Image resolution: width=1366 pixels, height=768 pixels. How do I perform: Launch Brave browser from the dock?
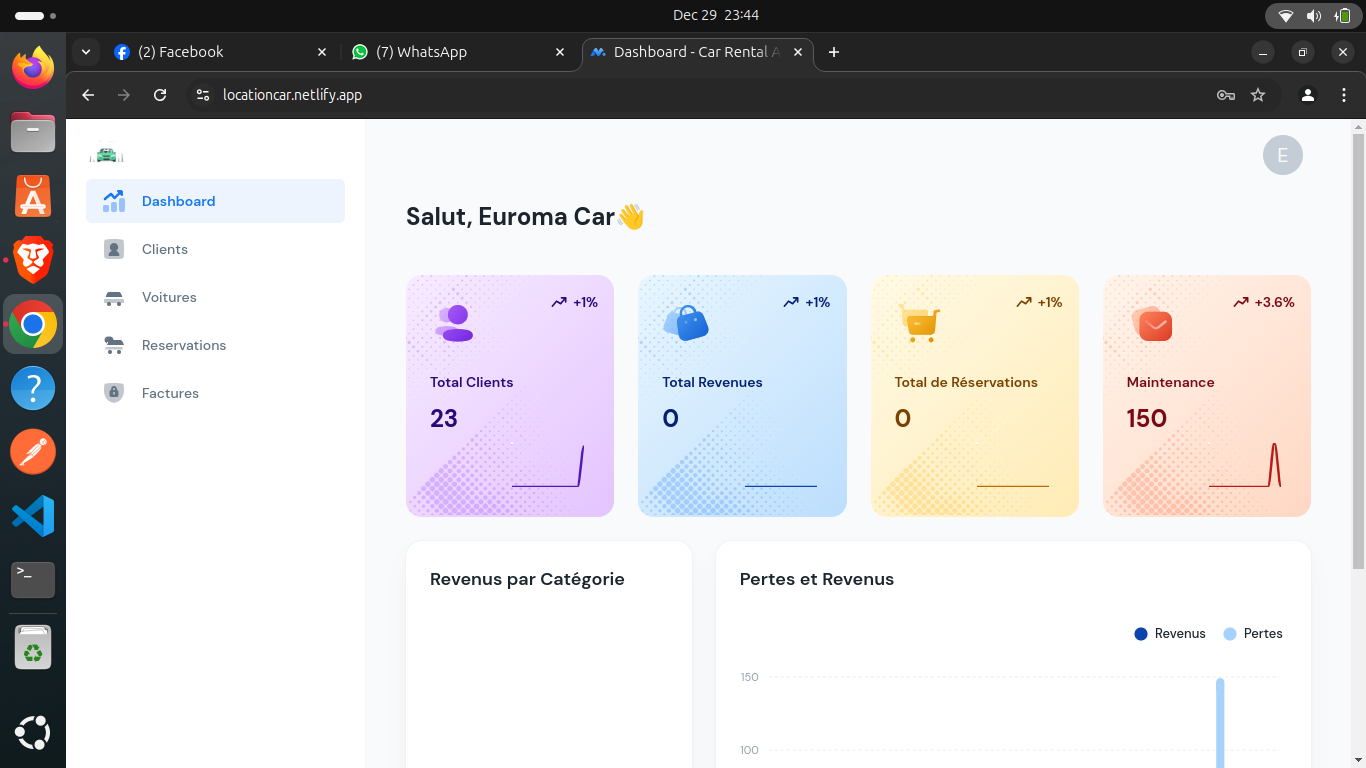[33, 259]
